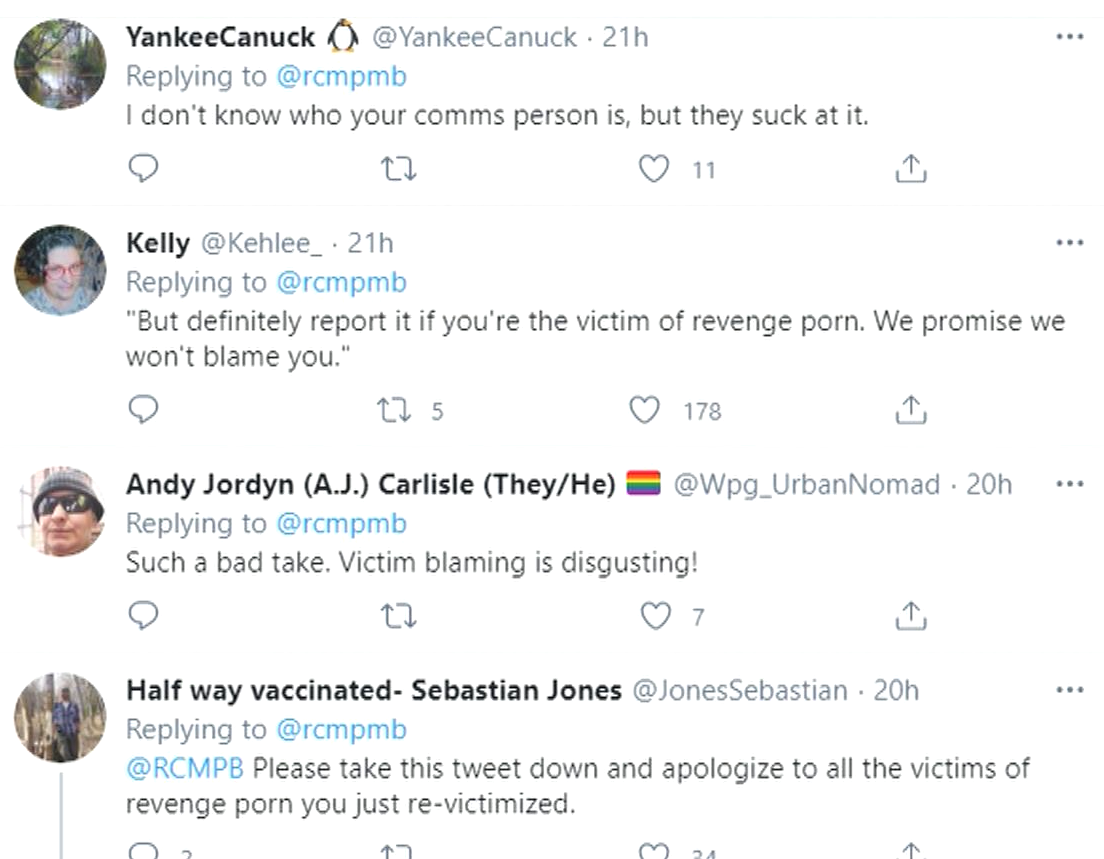Open more options on Kelly's tweet
This screenshot has width=1104, height=859.
(x=1069, y=242)
